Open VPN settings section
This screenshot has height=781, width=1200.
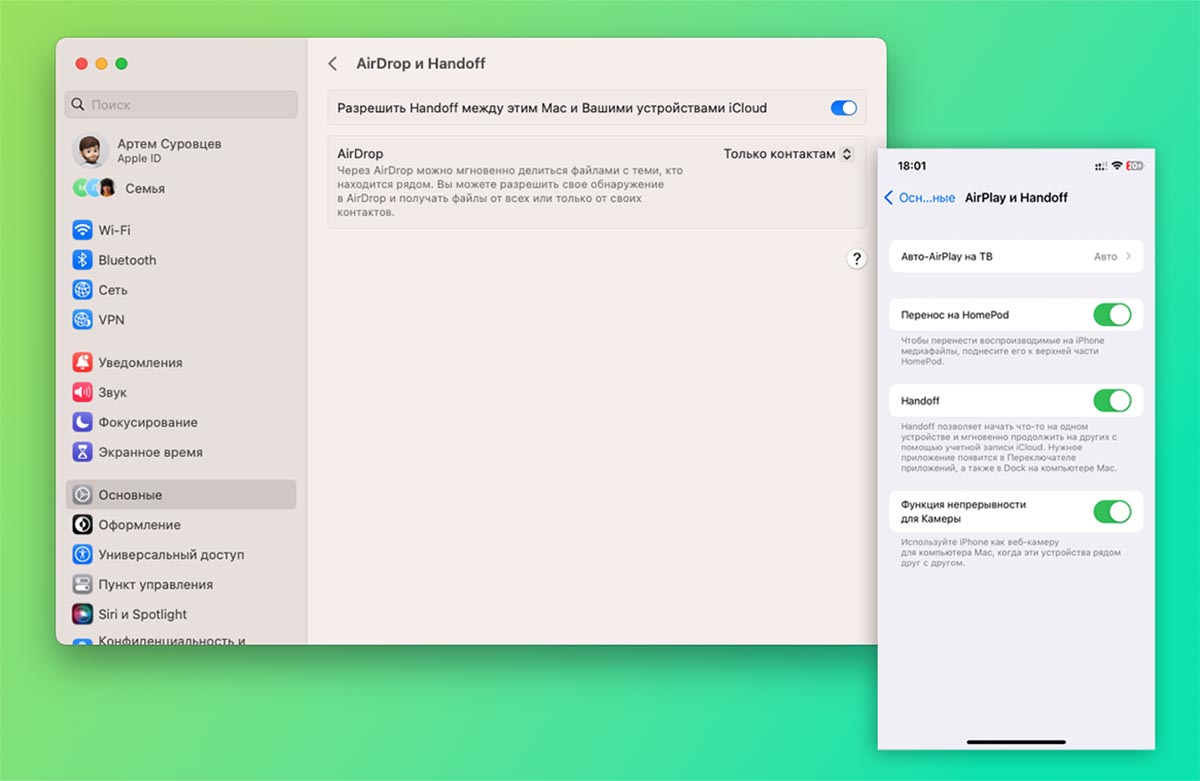181,320
